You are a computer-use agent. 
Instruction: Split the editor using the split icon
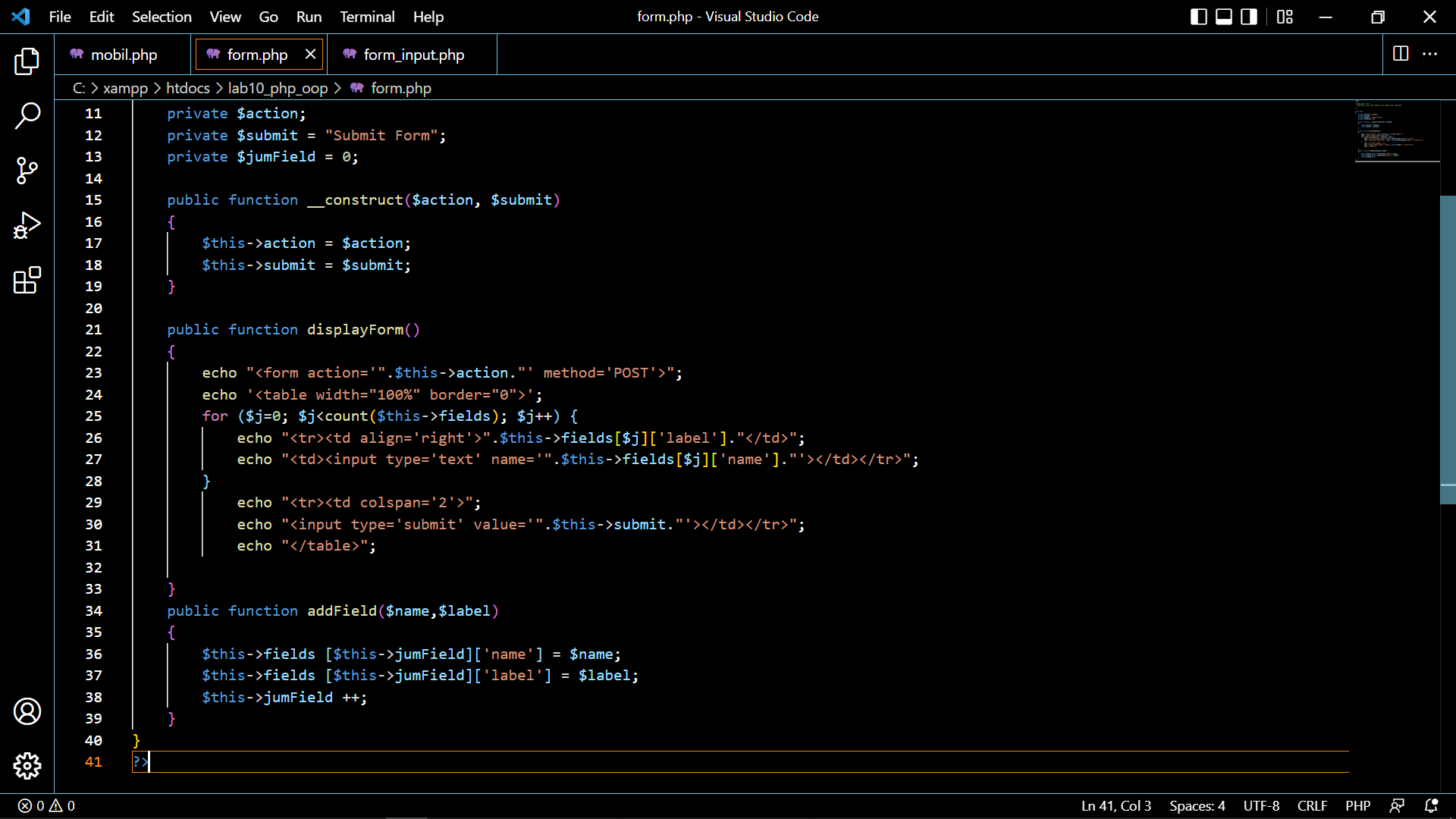click(1399, 54)
